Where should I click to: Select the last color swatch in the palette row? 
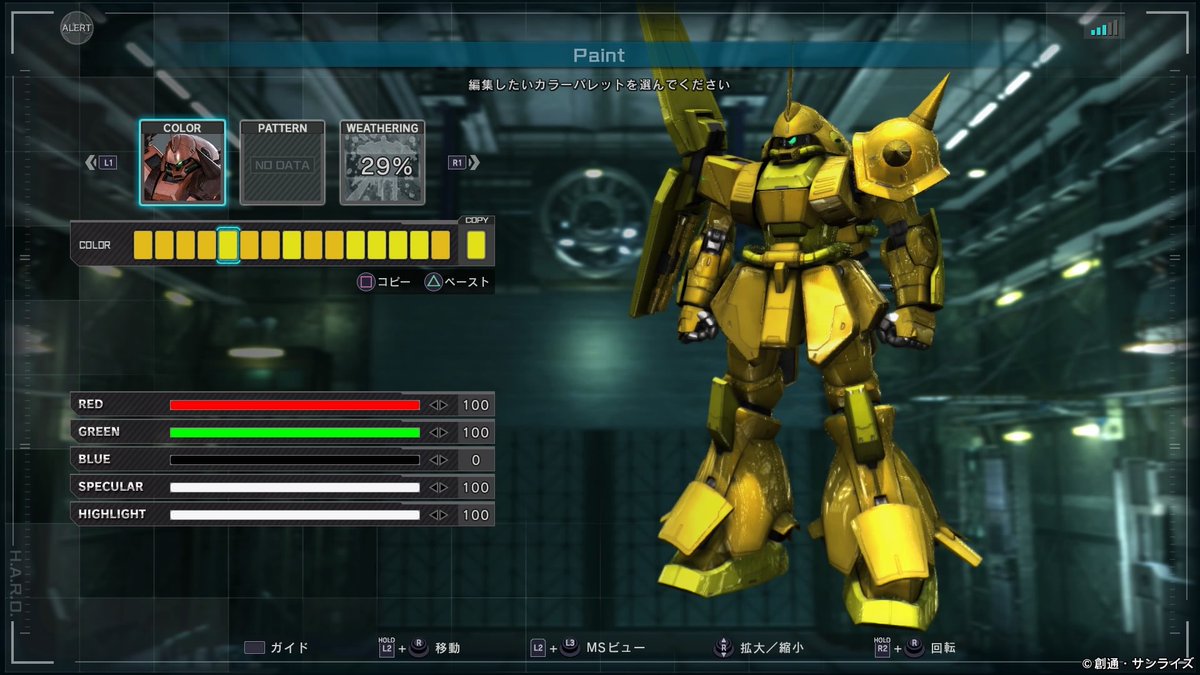pyautogui.click(x=440, y=245)
